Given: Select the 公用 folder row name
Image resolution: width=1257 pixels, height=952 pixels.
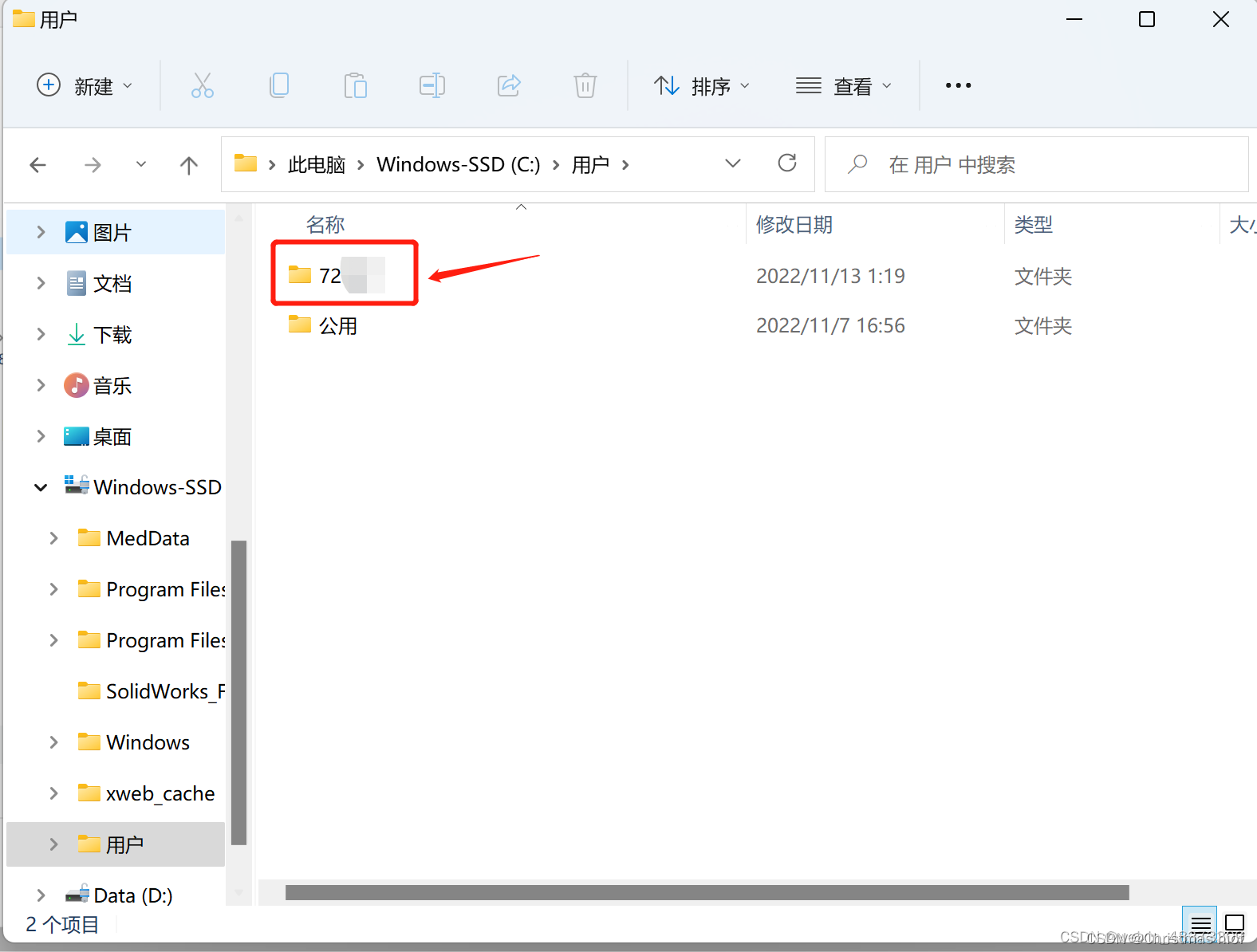Looking at the screenshot, I should [x=338, y=326].
